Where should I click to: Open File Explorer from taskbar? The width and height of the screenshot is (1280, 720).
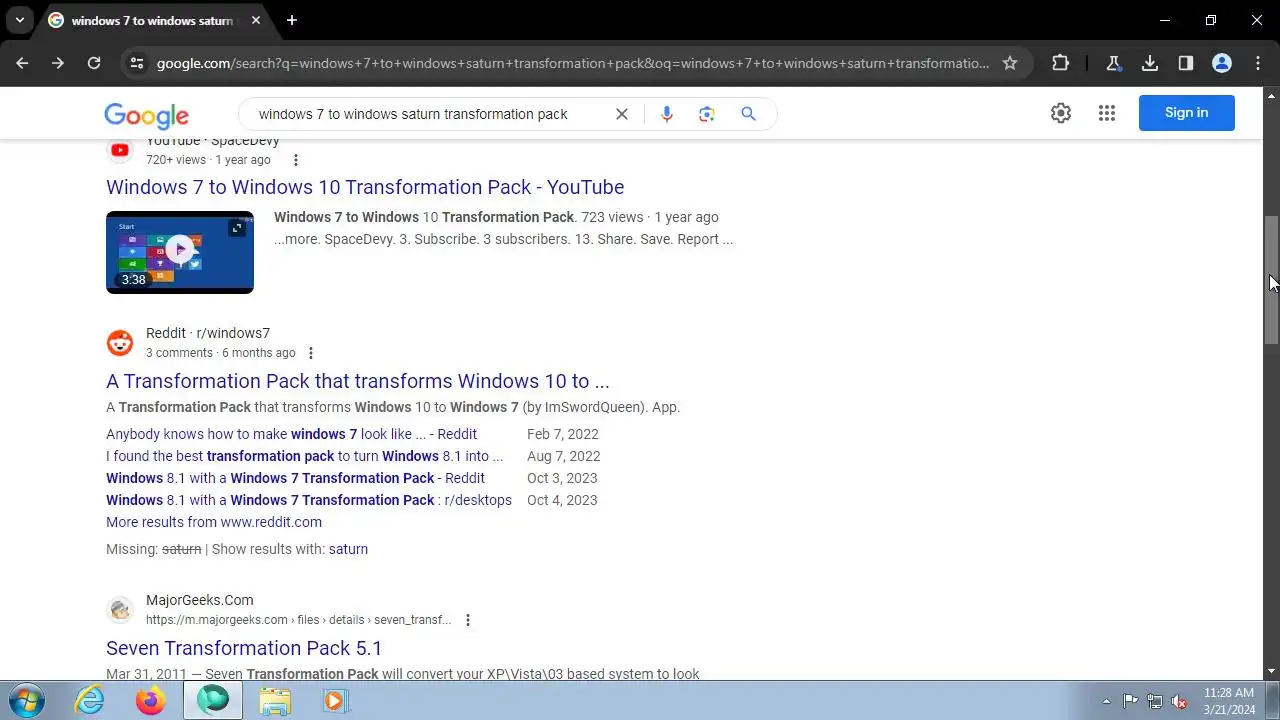click(275, 701)
